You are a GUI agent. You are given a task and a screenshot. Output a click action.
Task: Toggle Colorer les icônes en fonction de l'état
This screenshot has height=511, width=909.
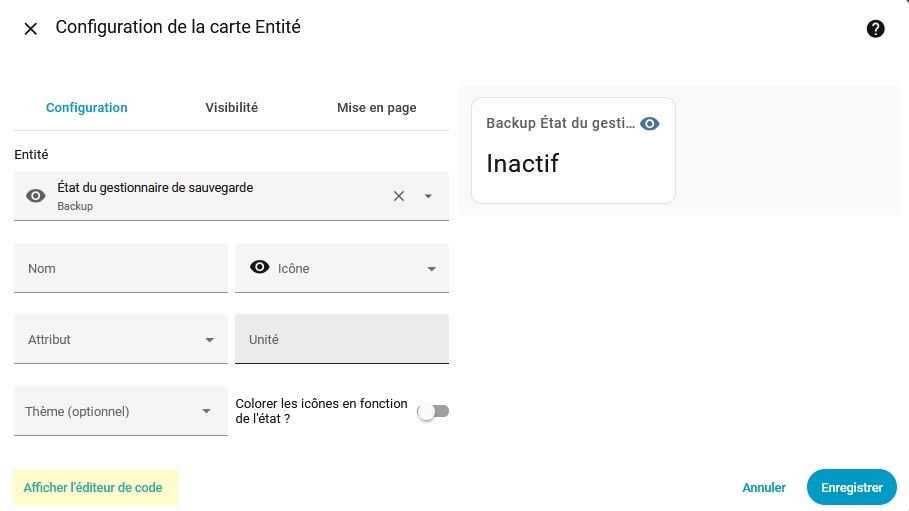pyautogui.click(x=433, y=411)
